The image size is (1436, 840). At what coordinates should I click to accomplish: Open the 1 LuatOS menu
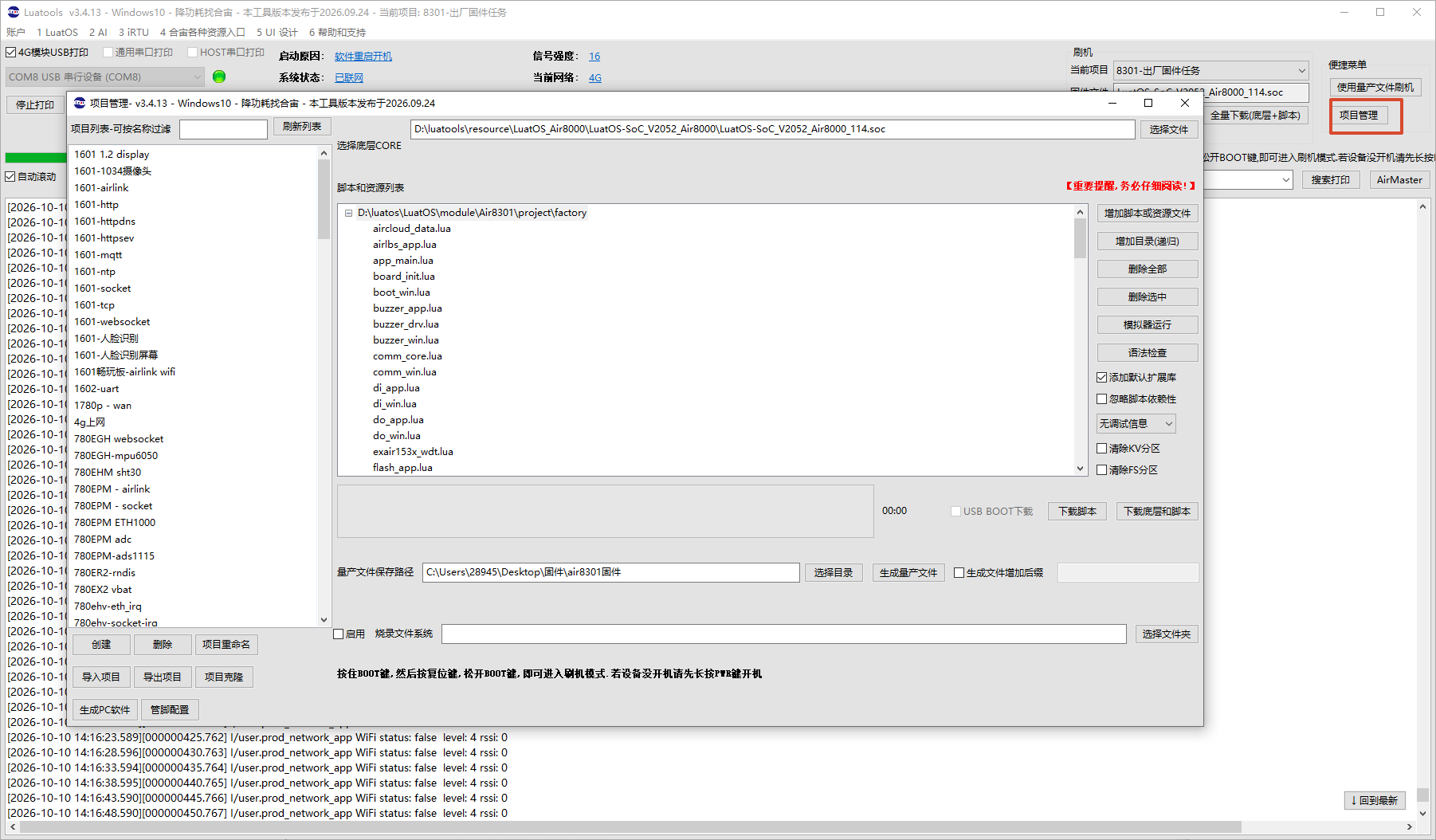[x=57, y=33]
